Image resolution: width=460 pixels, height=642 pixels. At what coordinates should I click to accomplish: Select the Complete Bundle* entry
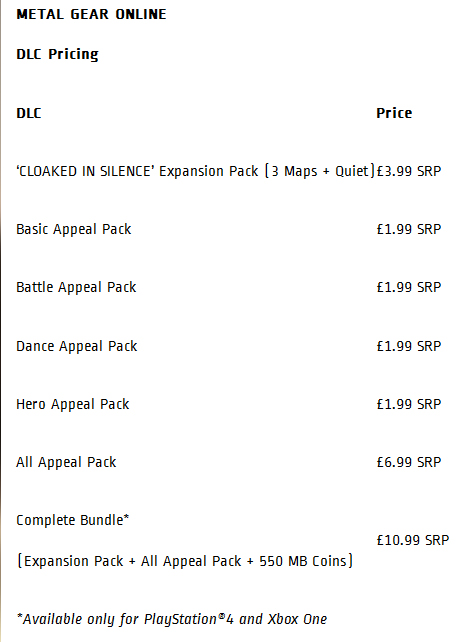[x=73, y=520]
